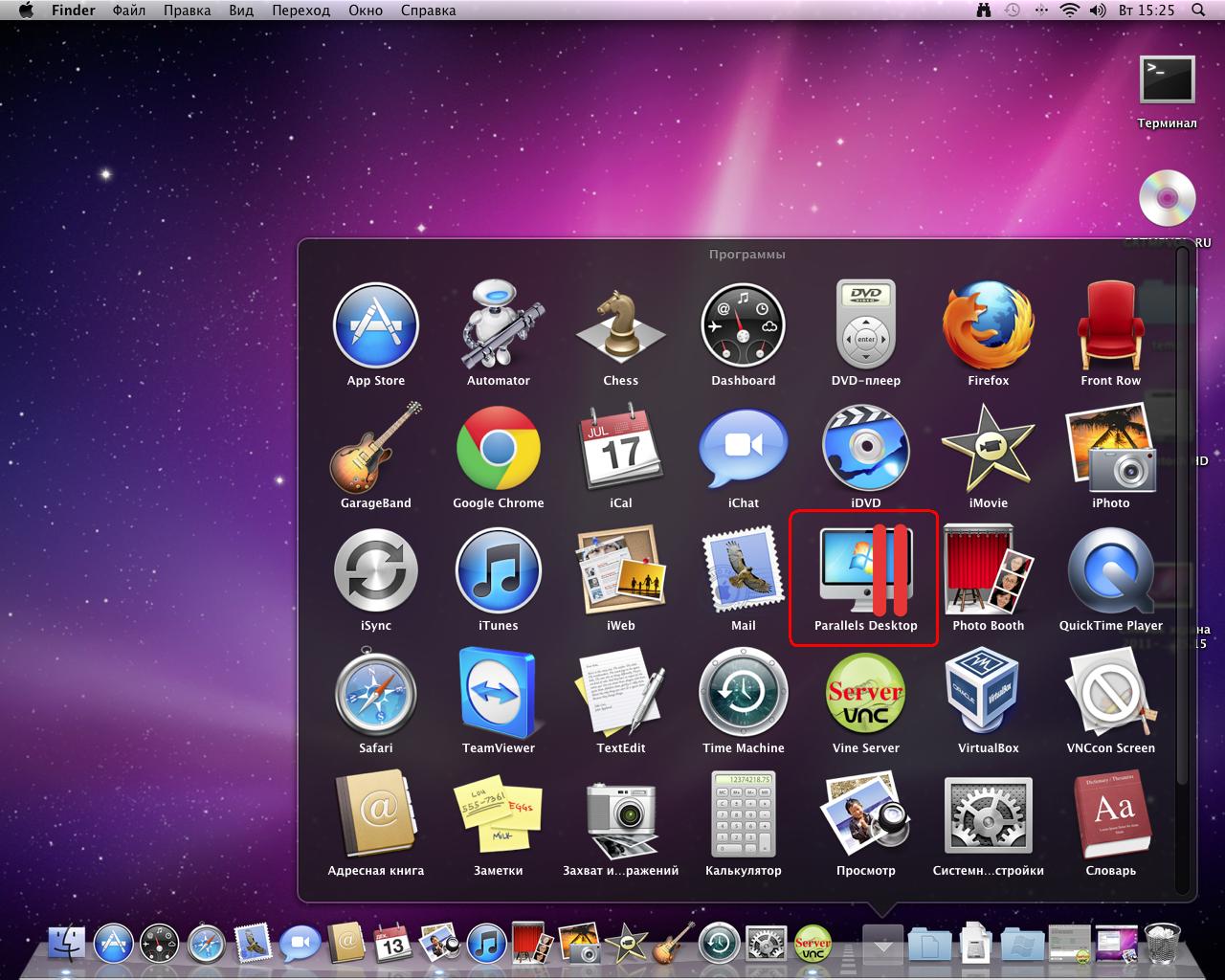Launch the Заметки stickies application
1225x980 pixels.
pos(499,816)
